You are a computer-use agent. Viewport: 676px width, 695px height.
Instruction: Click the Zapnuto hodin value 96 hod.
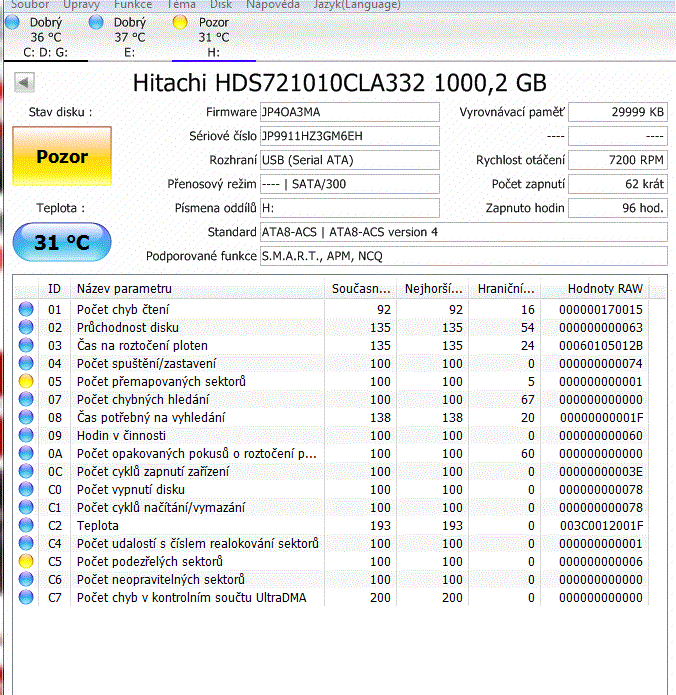[617, 208]
